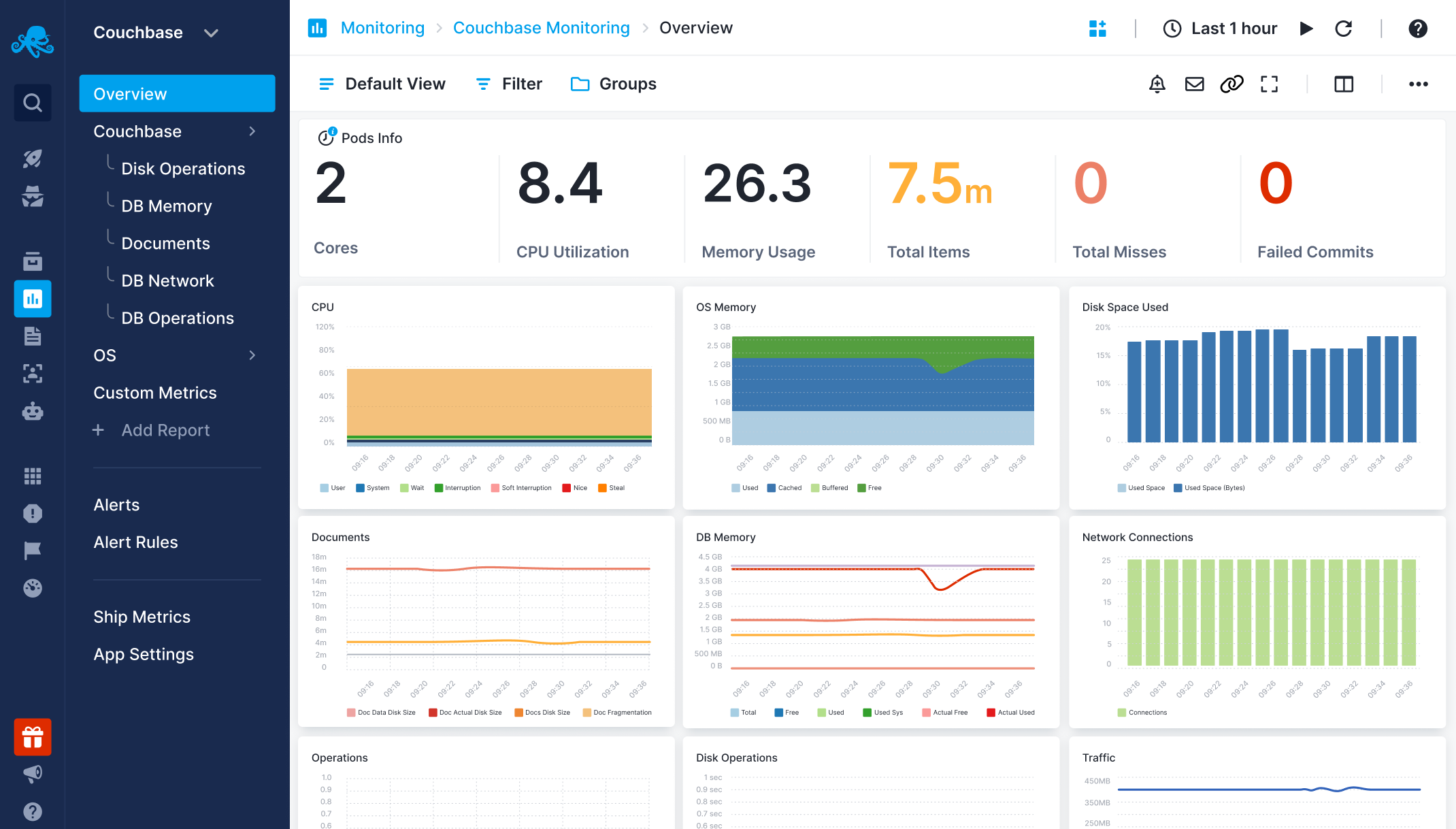Navigate to DB Memory section
The width and height of the screenshot is (1456, 829).
tap(166, 206)
